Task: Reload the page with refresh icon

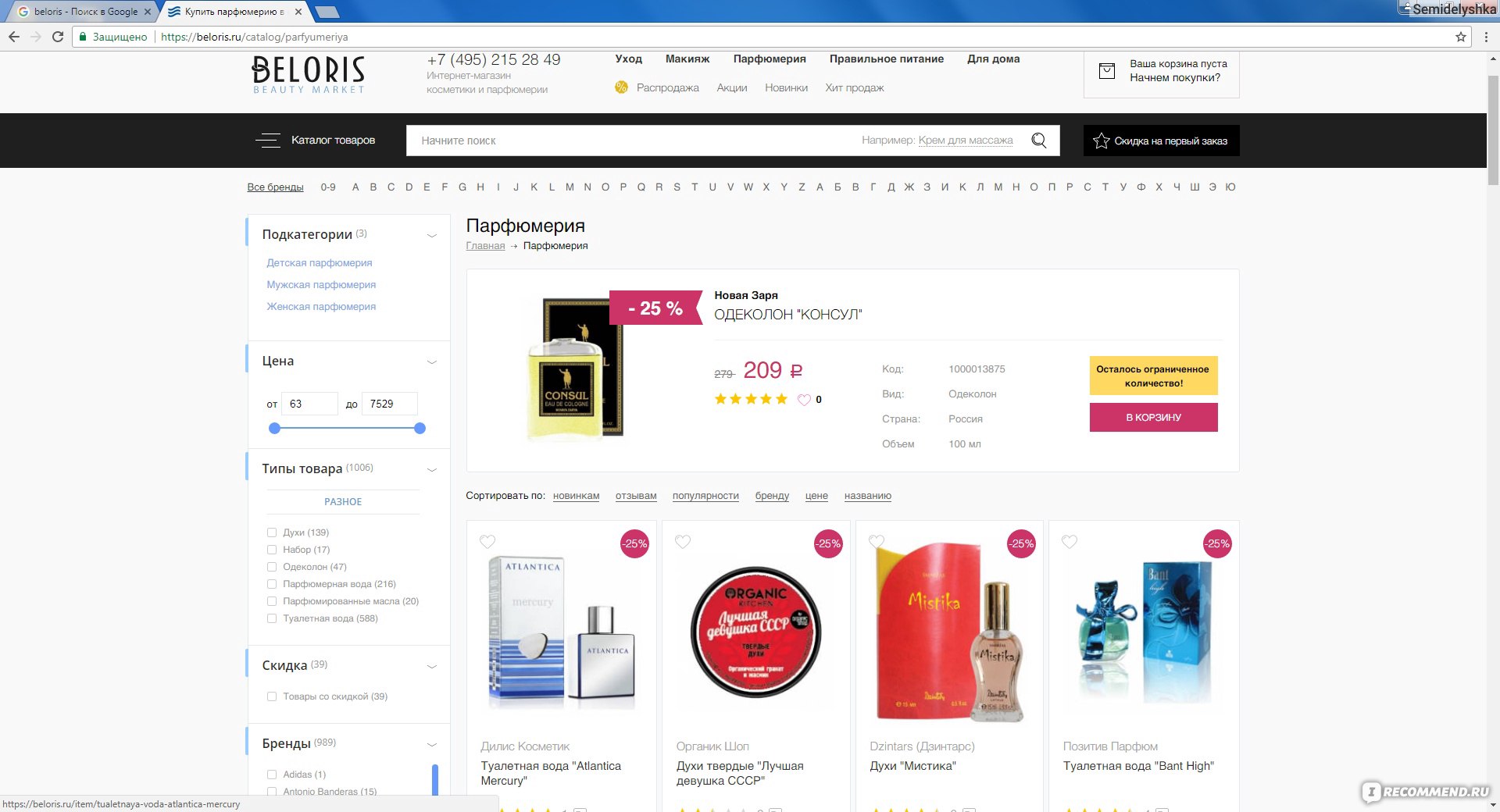Action: [x=58, y=37]
